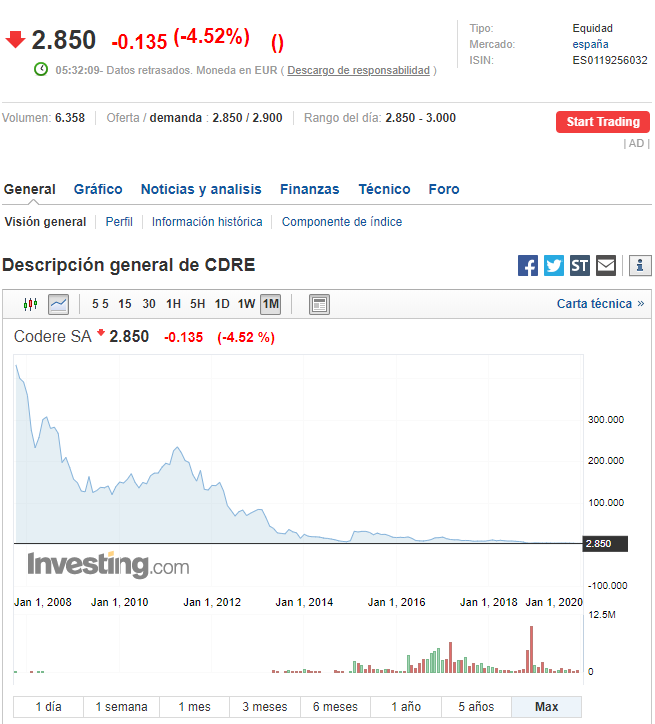Share via StockTwits icon

(x=580, y=265)
